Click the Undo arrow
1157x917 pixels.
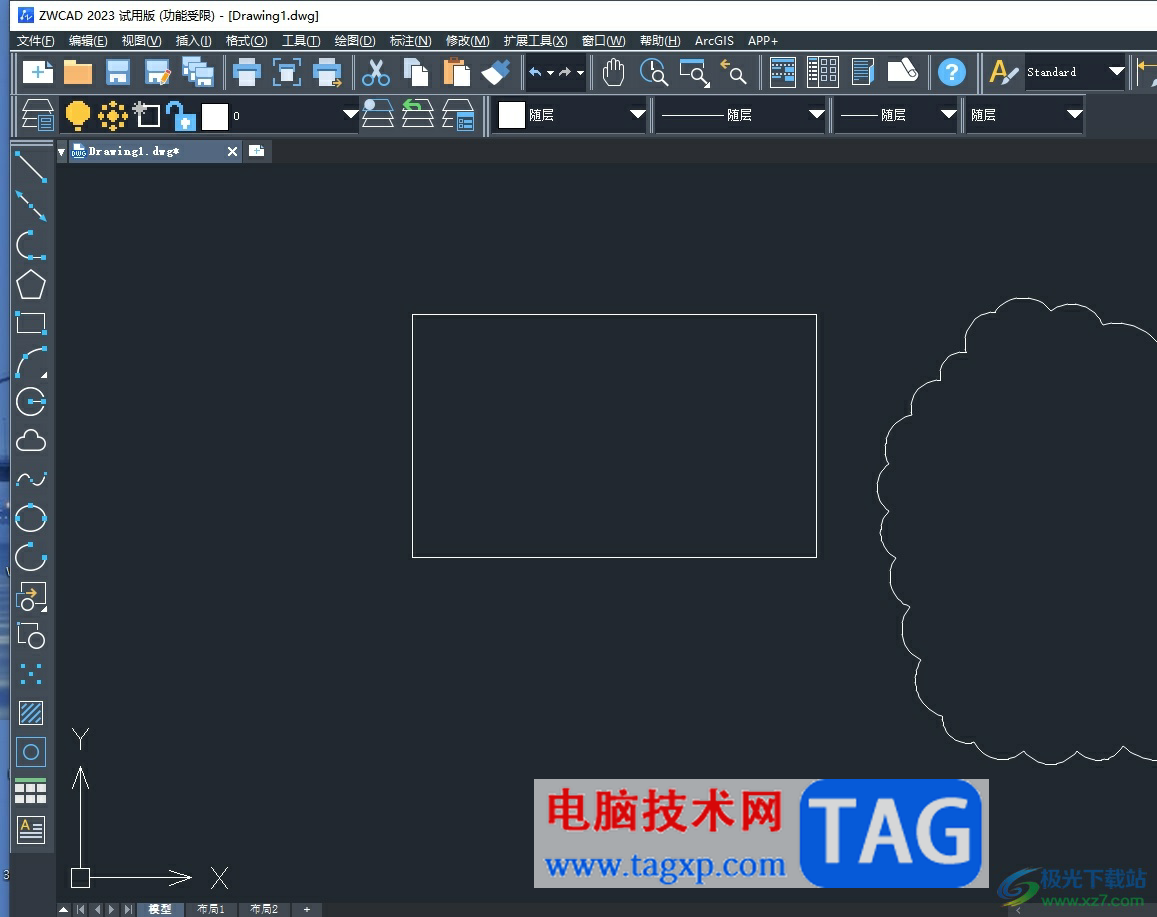(x=536, y=72)
